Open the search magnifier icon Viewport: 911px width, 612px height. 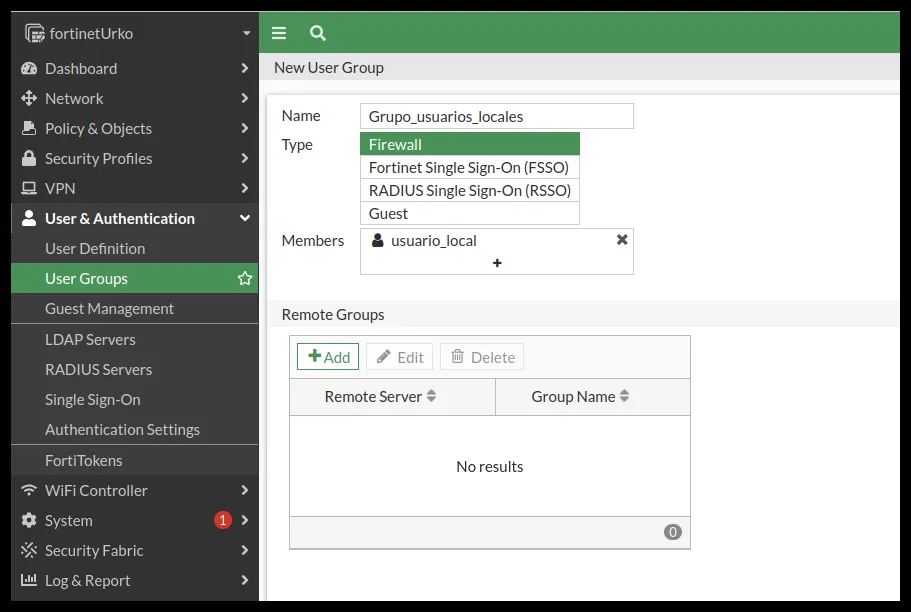(317, 33)
